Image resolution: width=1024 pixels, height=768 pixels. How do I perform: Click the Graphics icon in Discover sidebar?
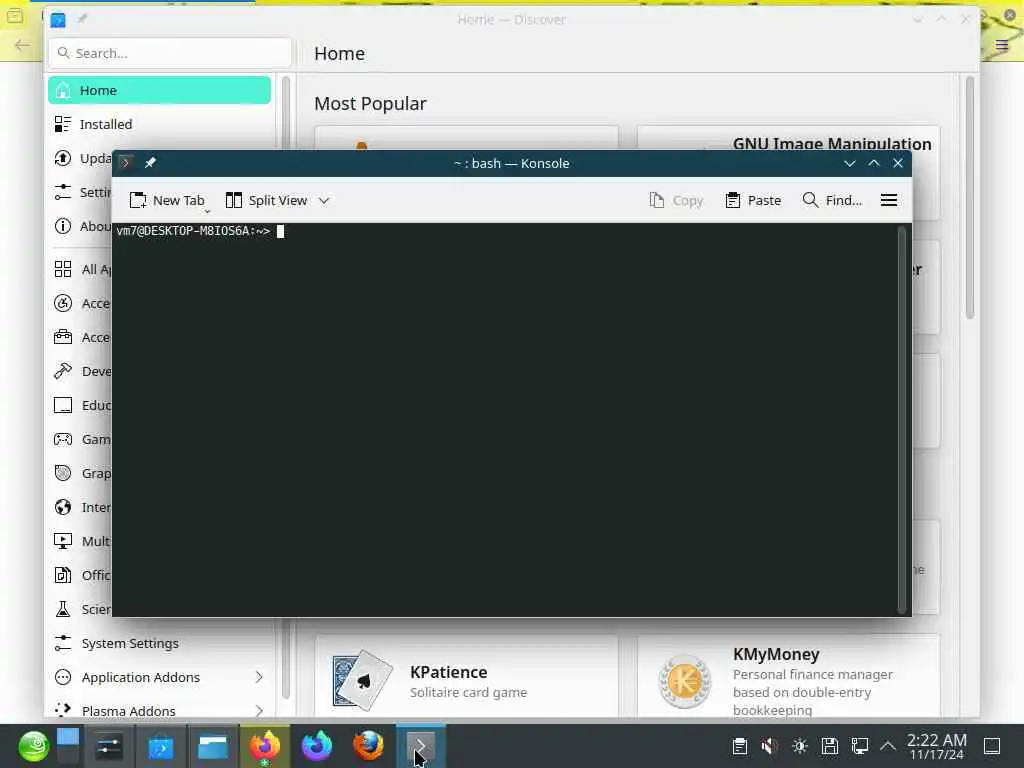(x=63, y=473)
